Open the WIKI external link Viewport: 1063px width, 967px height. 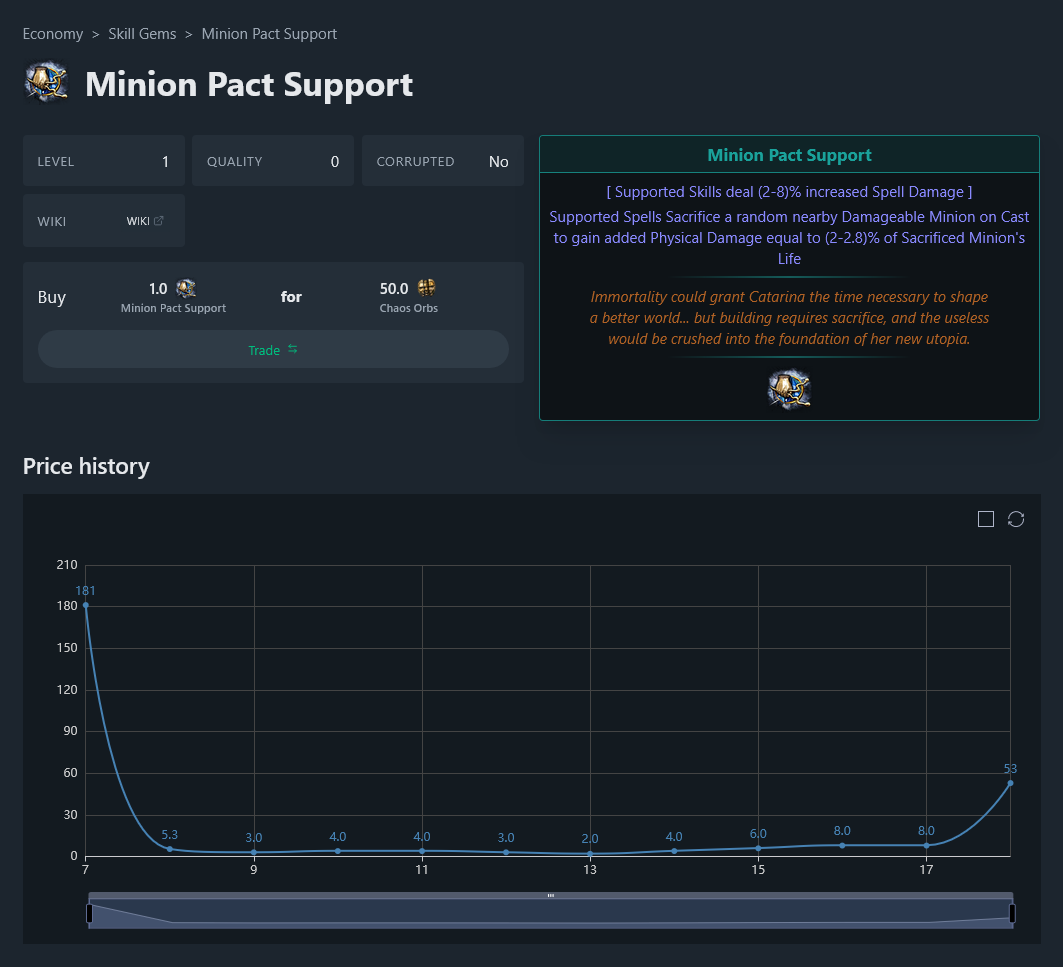point(144,221)
